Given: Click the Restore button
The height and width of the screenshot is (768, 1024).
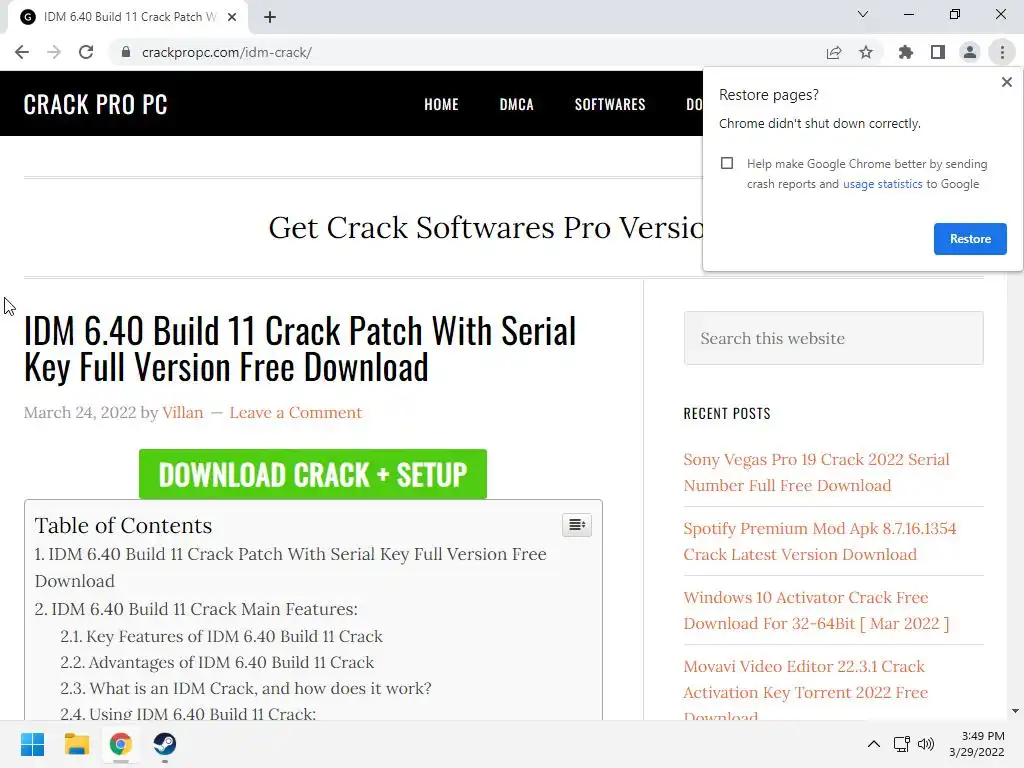Looking at the screenshot, I should (x=970, y=239).
